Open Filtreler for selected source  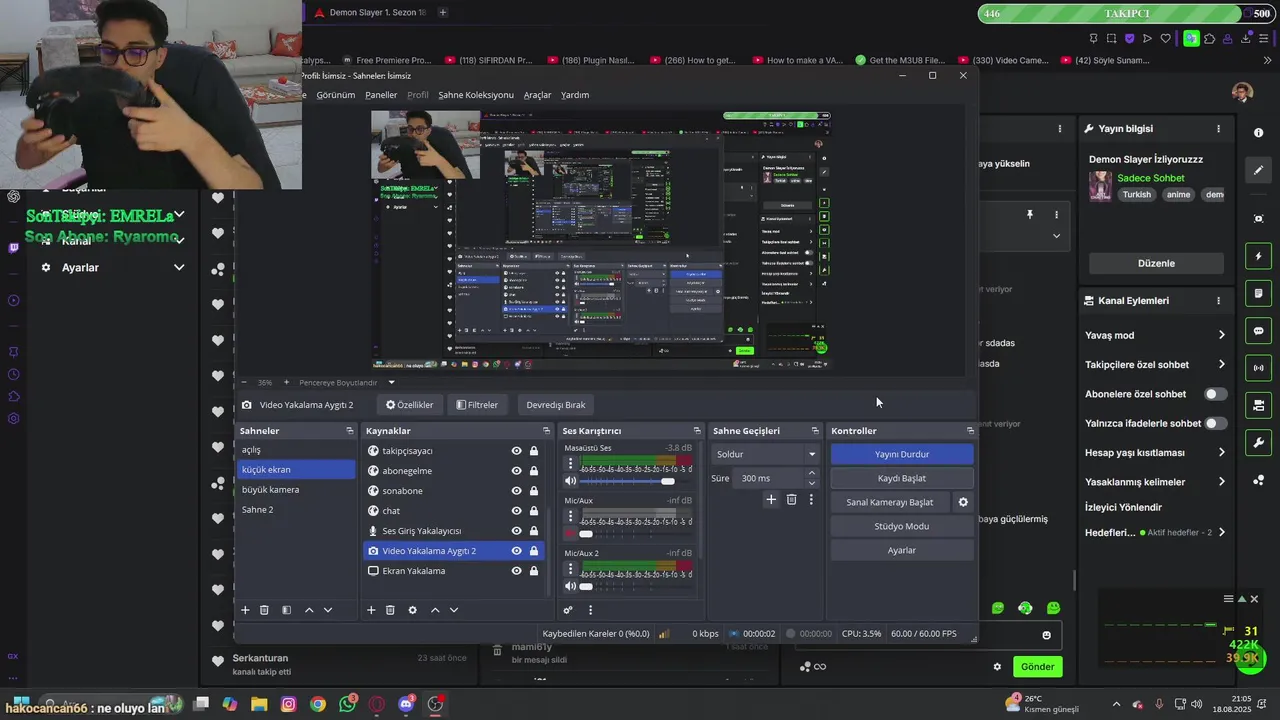(477, 405)
